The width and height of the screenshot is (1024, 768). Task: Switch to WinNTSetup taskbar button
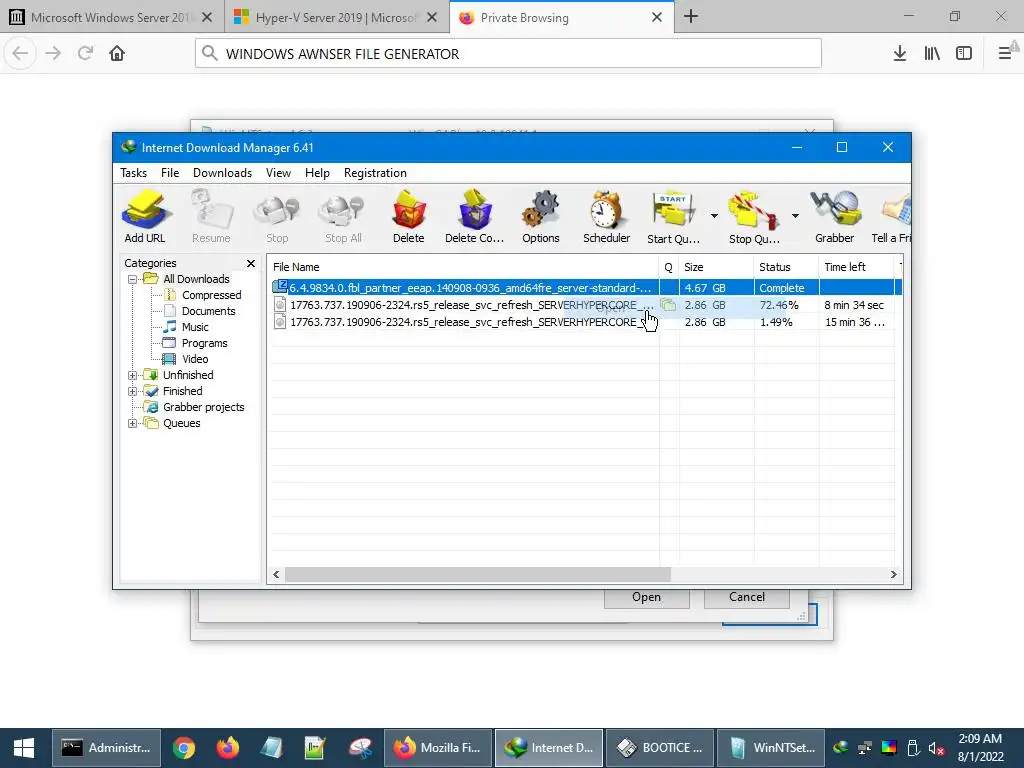(771, 748)
